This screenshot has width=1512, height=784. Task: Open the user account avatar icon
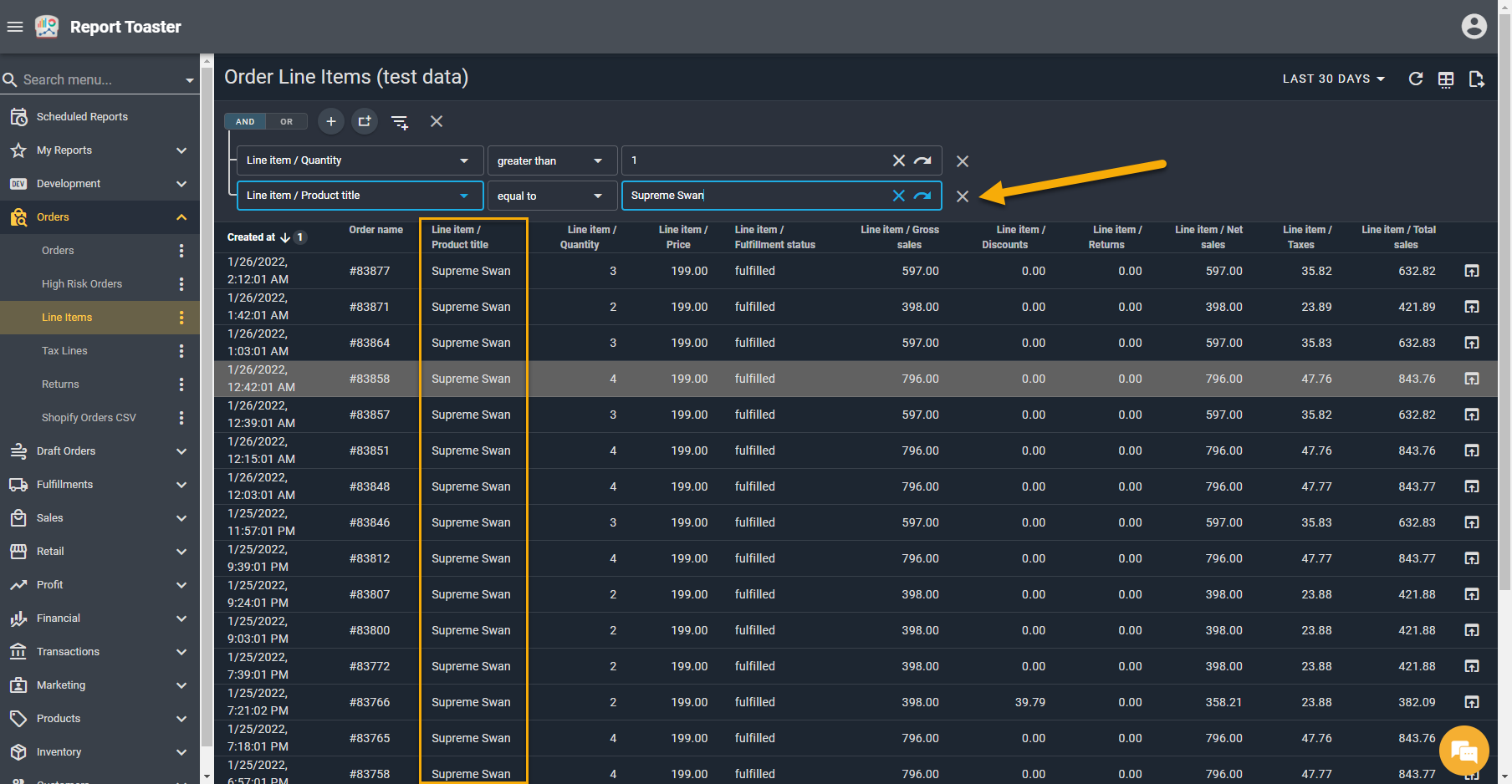(1474, 27)
